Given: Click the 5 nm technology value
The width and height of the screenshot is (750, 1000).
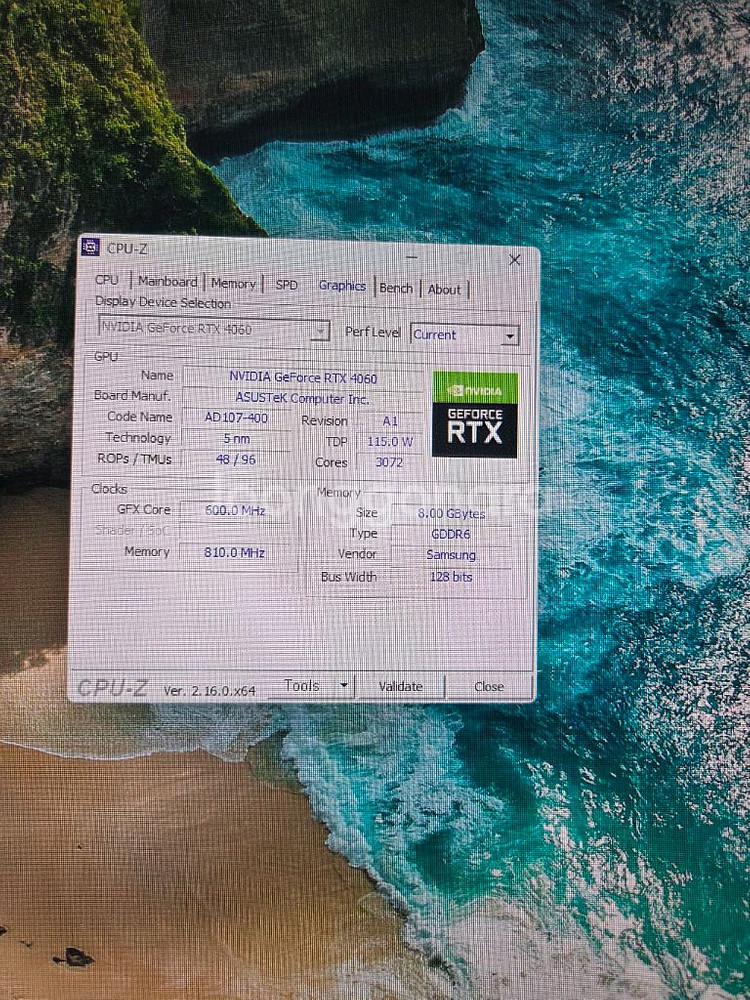Looking at the screenshot, I should click(237, 439).
